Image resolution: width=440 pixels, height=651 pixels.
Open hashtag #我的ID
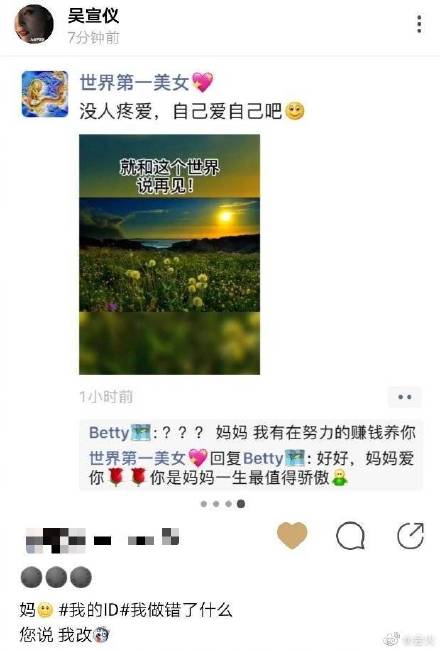point(89,610)
